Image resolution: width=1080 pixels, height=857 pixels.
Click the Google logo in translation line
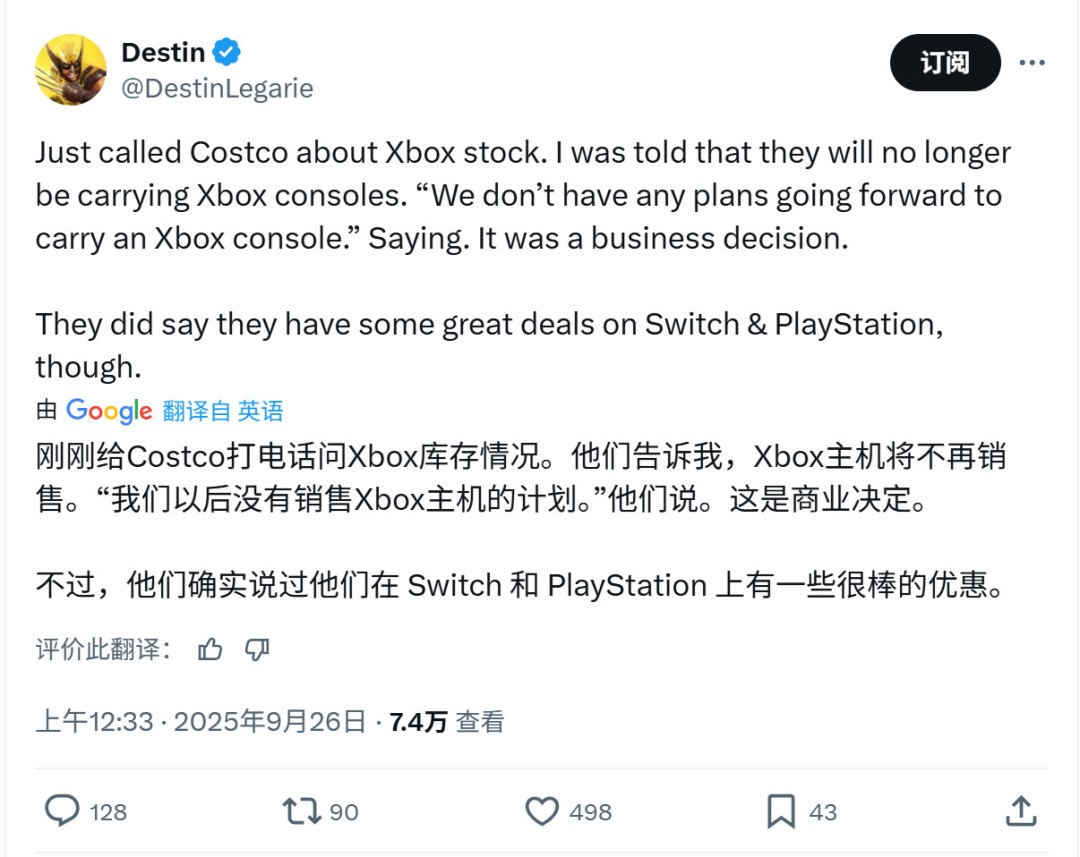[109, 410]
